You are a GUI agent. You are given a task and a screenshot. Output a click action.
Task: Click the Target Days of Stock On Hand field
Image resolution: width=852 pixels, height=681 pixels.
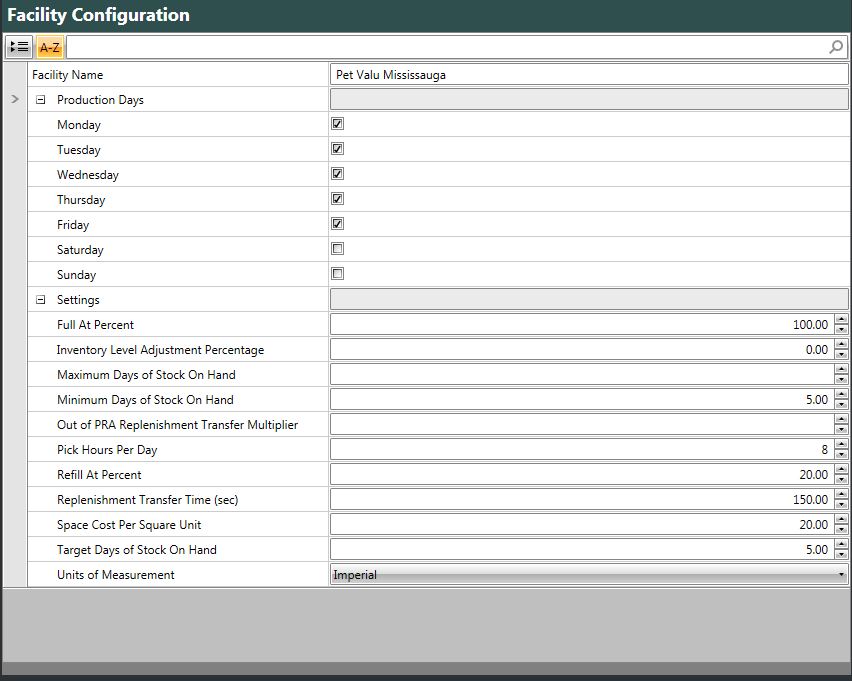582,549
